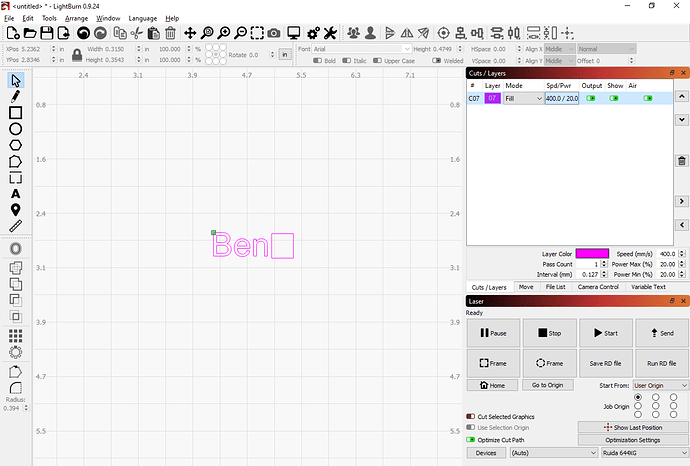Choose the Measure ruler tool
The width and height of the screenshot is (690, 466).
[x=15, y=226]
